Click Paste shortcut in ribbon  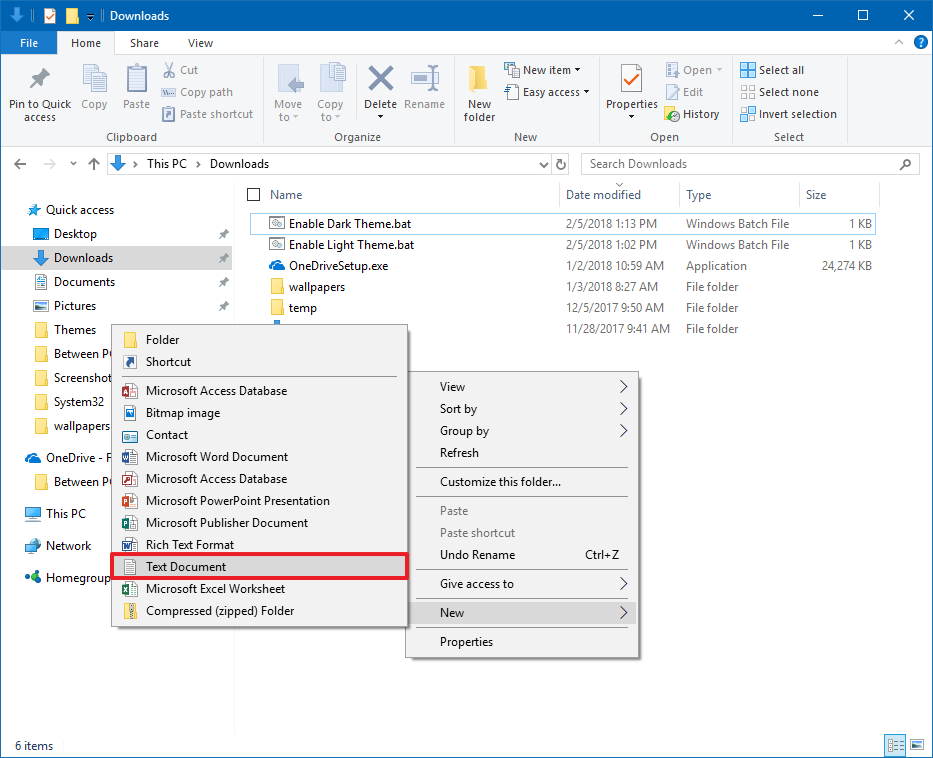pos(208,114)
